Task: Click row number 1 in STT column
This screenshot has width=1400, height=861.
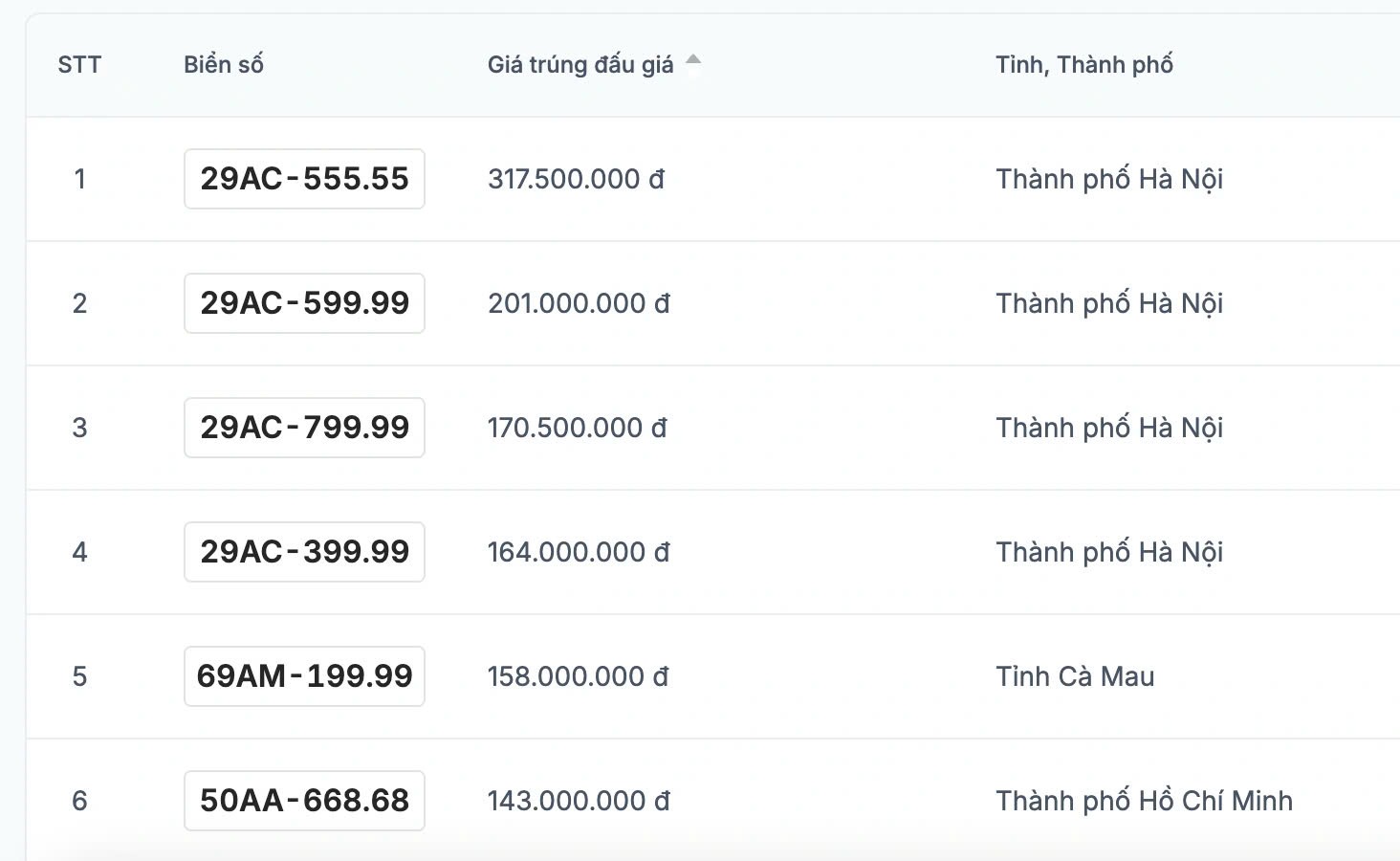Action: coord(79,179)
